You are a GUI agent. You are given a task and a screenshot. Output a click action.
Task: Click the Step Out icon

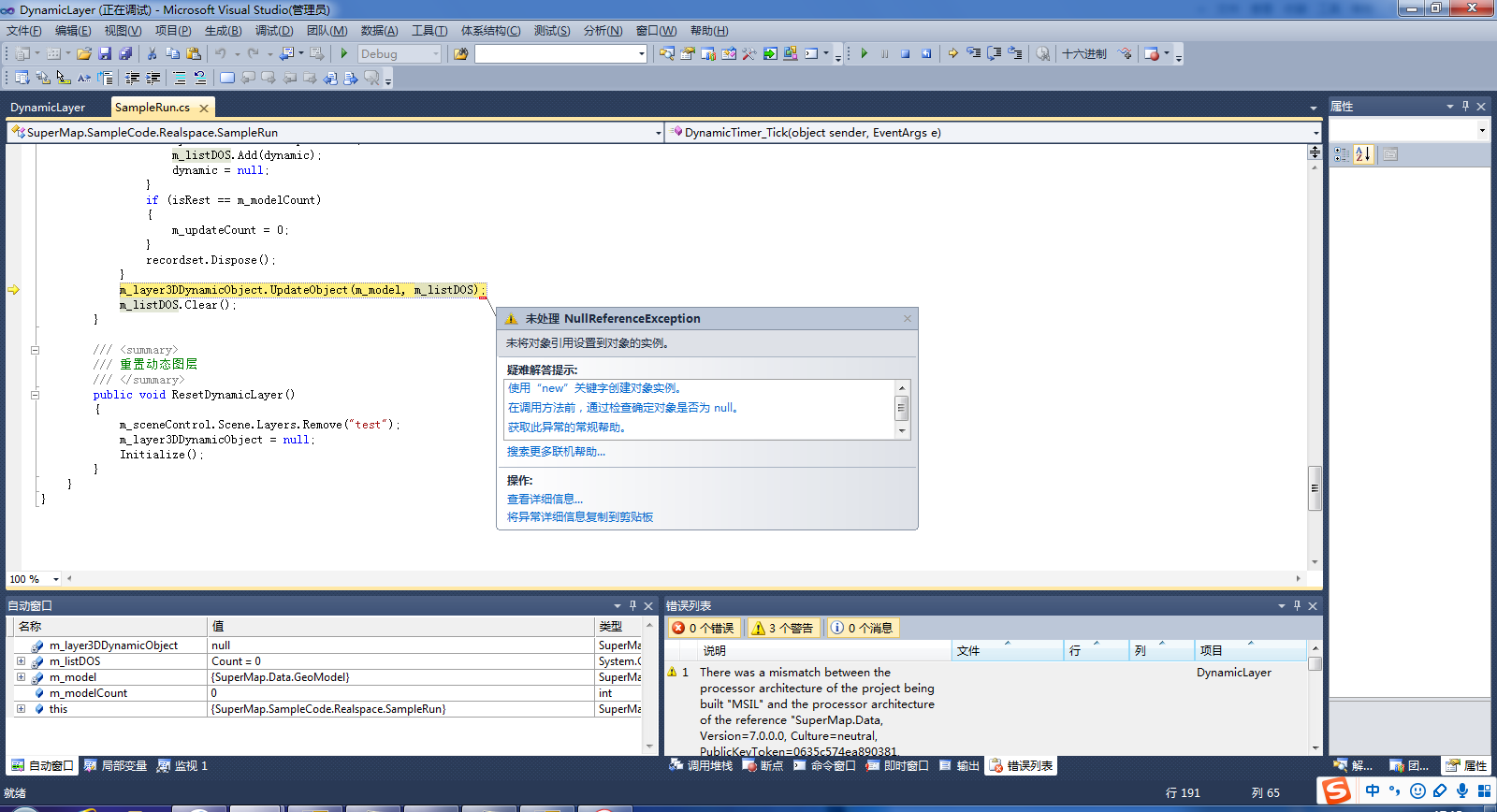1014,54
